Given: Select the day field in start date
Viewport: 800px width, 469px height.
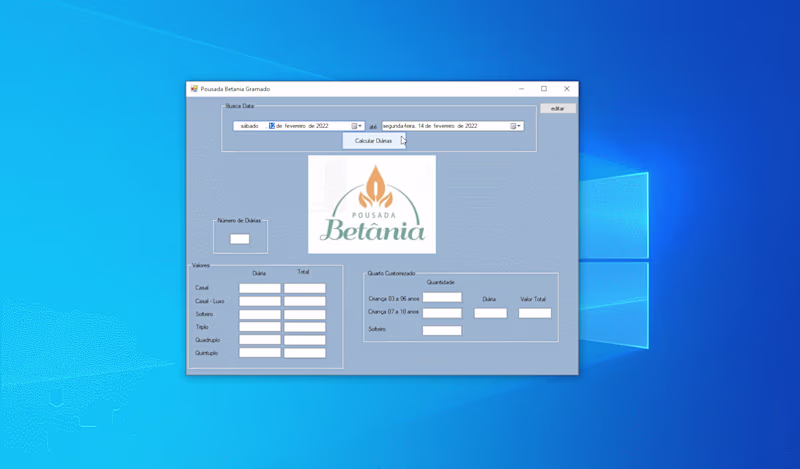Looking at the screenshot, I should (271, 126).
